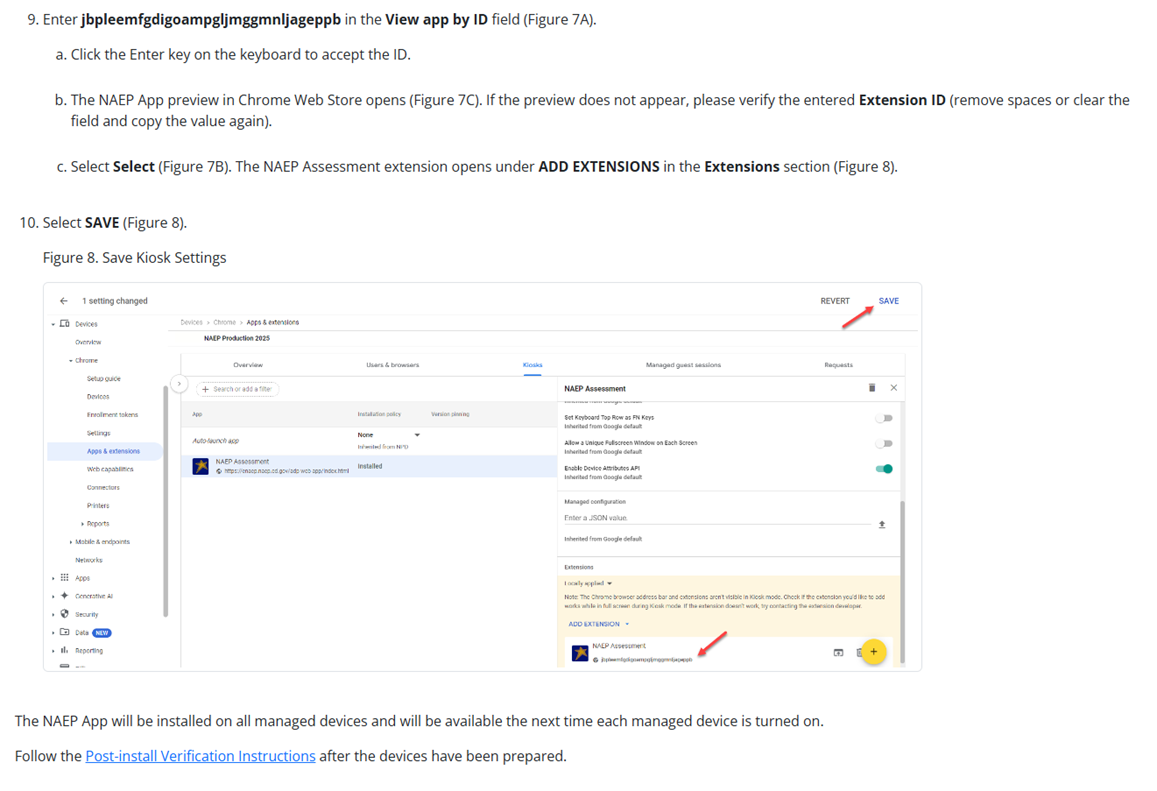1157x791 pixels.
Task: Toggle Enable Device Attributes API switch
Action: (x=884, y=469)
